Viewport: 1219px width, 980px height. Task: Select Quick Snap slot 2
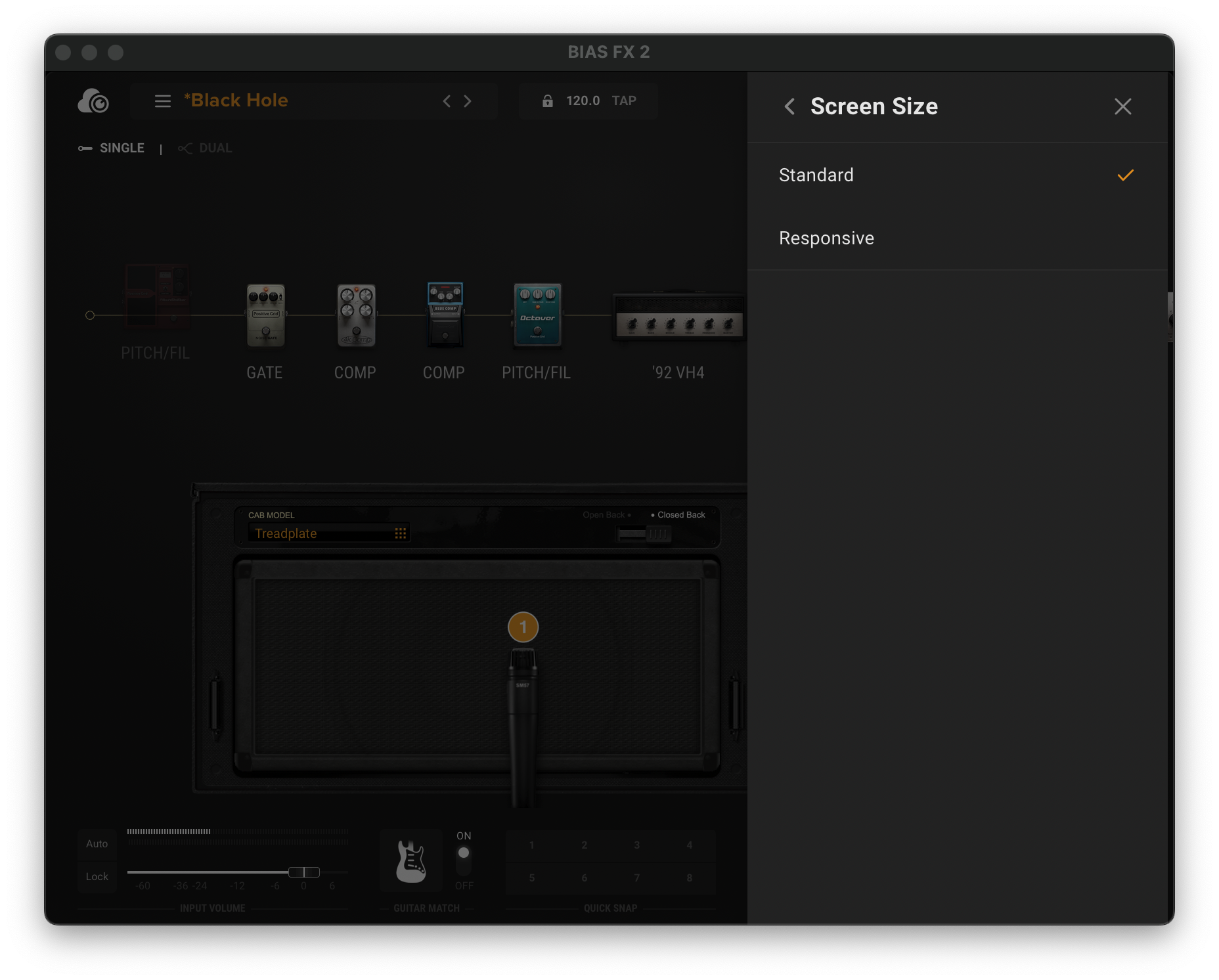585,845
